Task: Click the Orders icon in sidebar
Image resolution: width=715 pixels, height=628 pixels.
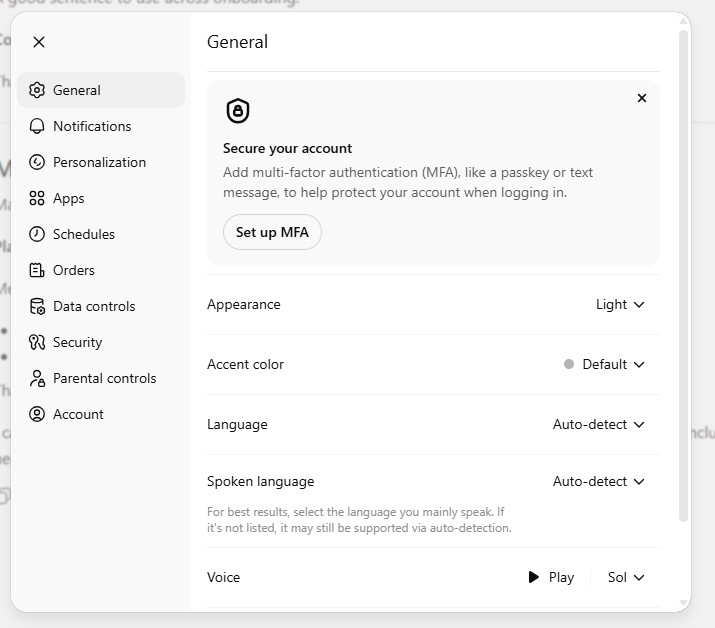Action: click(37, 270)
